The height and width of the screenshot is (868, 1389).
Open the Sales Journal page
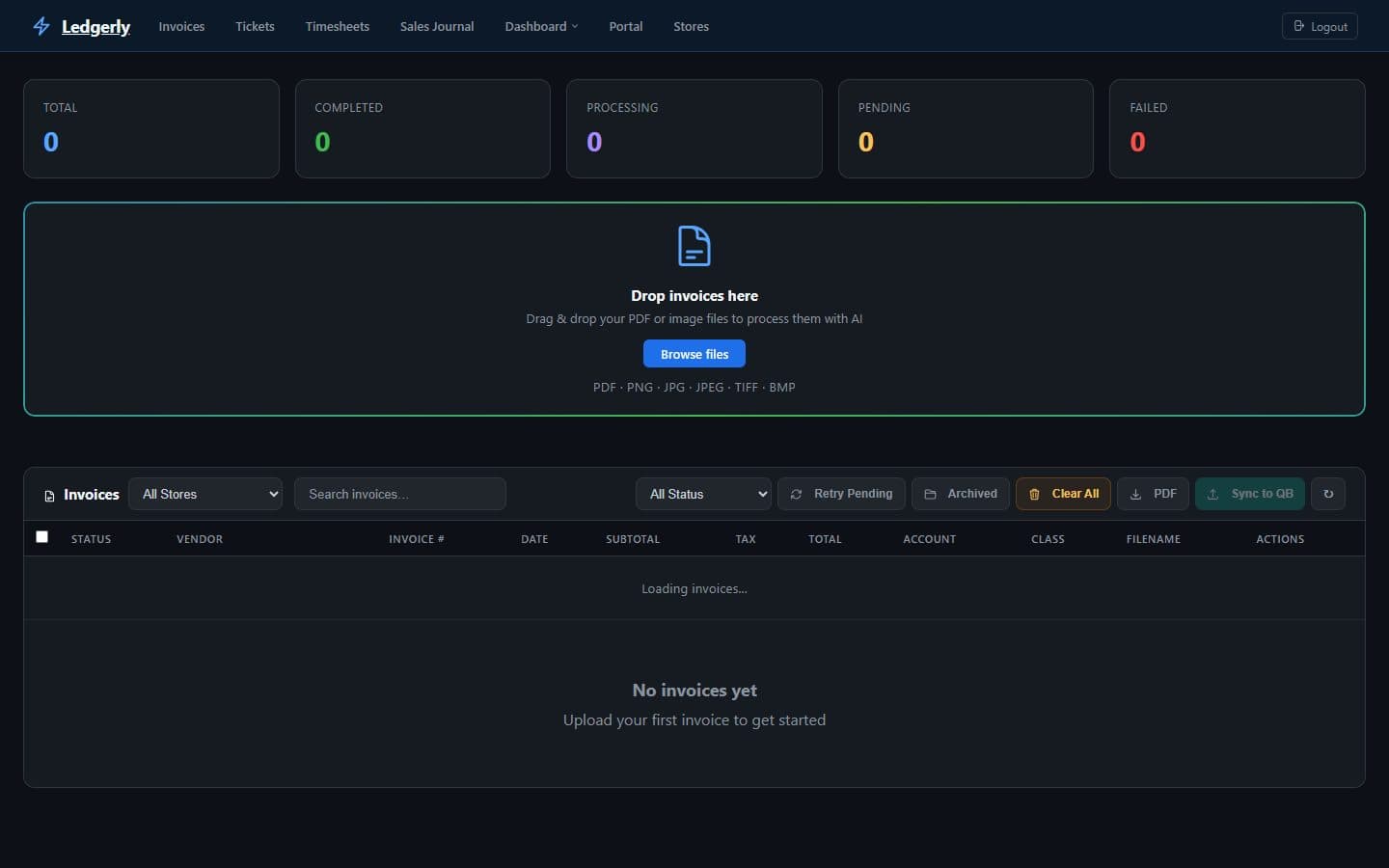point(437,26)
